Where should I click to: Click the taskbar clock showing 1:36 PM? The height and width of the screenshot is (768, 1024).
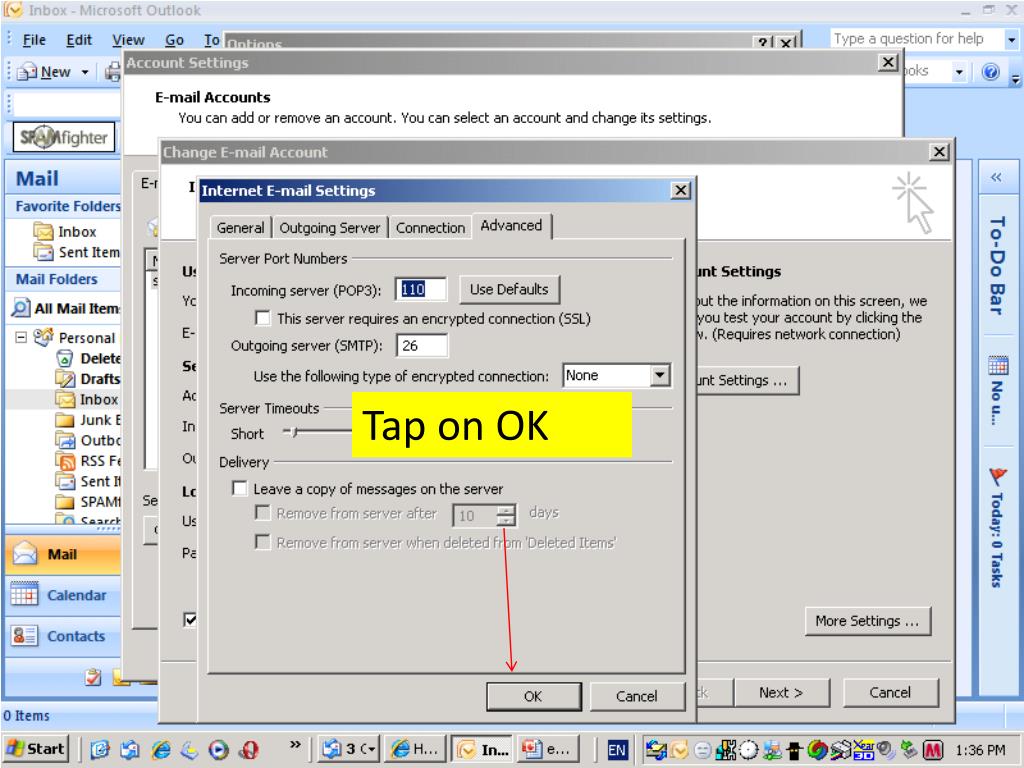tap(980, 750)
